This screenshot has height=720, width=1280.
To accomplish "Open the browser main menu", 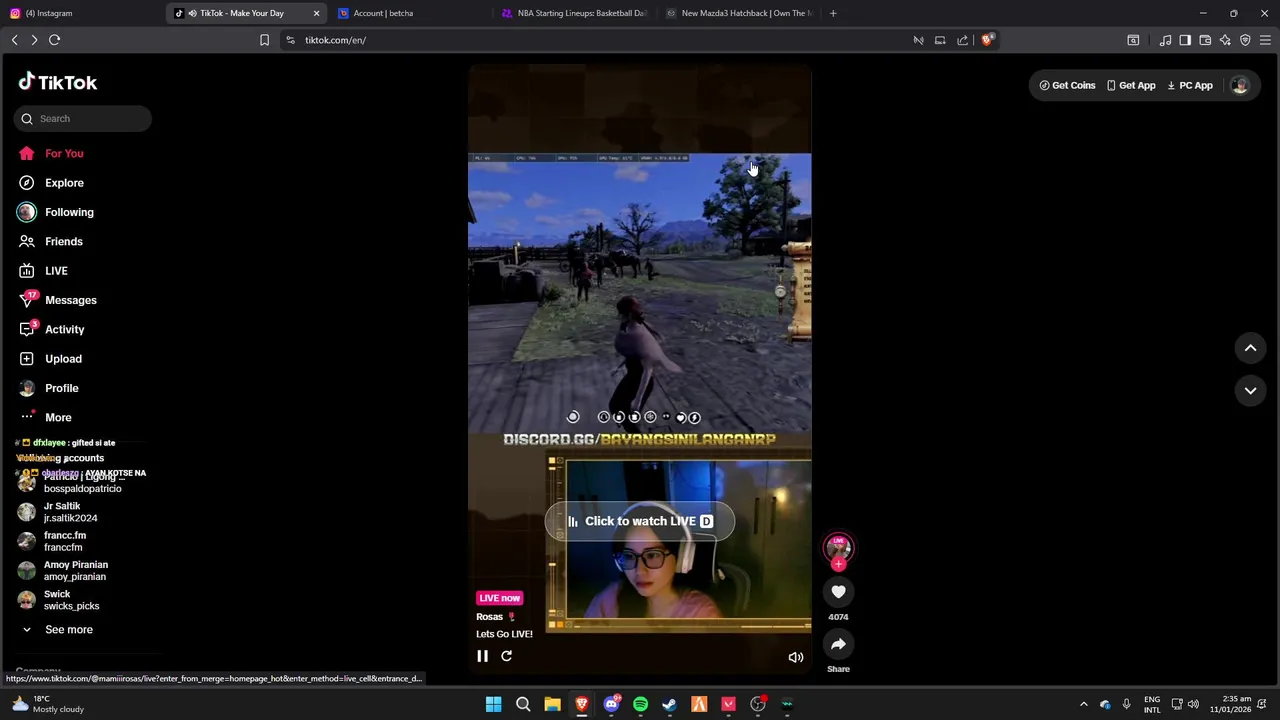I will pyautogui.click(x=1265, y=40).
